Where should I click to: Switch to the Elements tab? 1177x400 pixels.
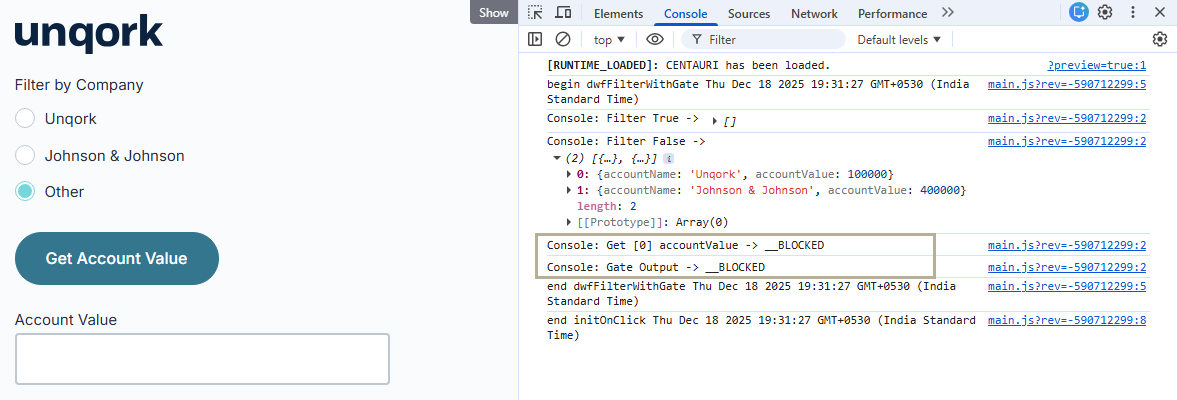coord(619,14)
